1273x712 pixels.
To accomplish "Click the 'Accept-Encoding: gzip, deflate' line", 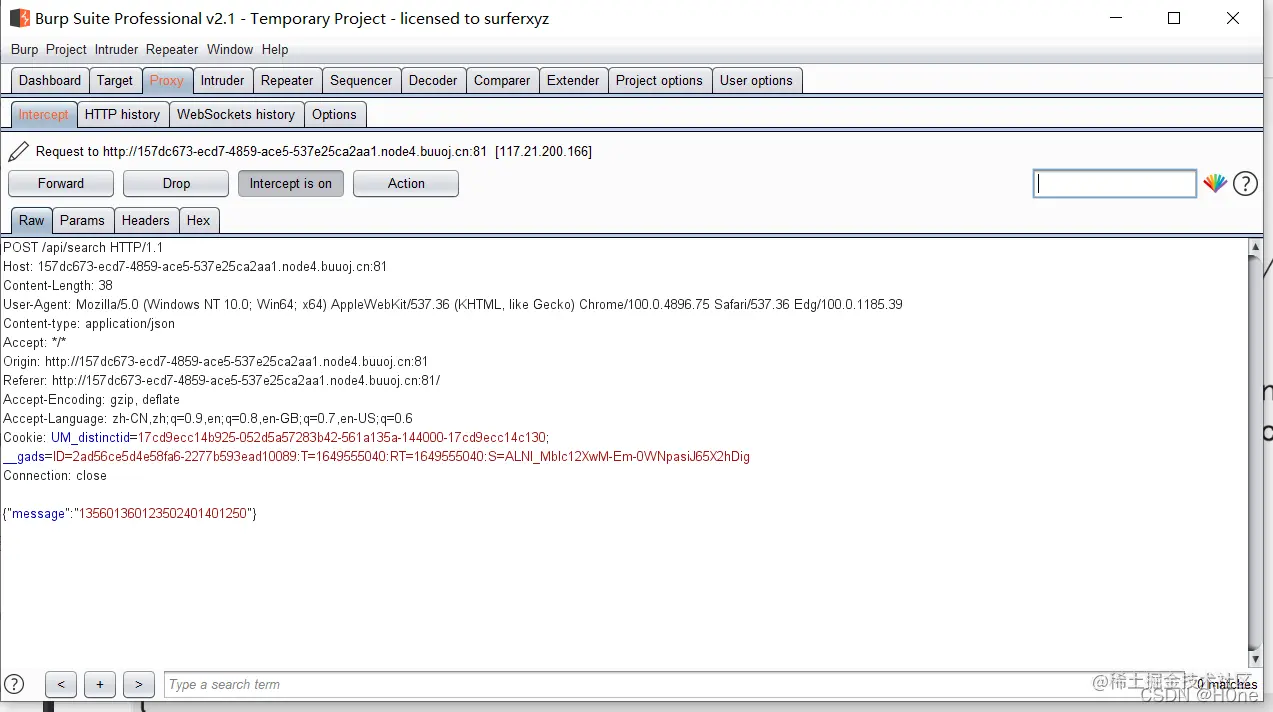I will pyautogui.click(x=92, y=399).
